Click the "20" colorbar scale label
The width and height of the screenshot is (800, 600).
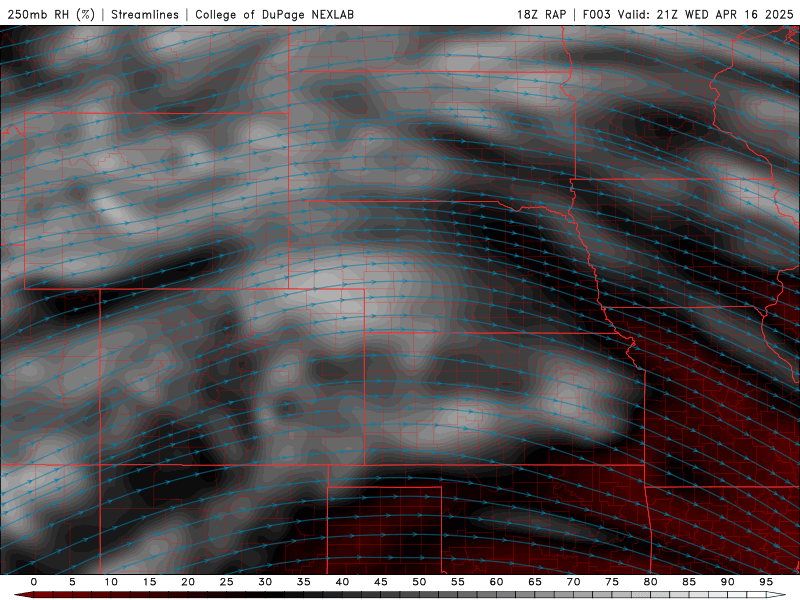[x=188, y=582]
